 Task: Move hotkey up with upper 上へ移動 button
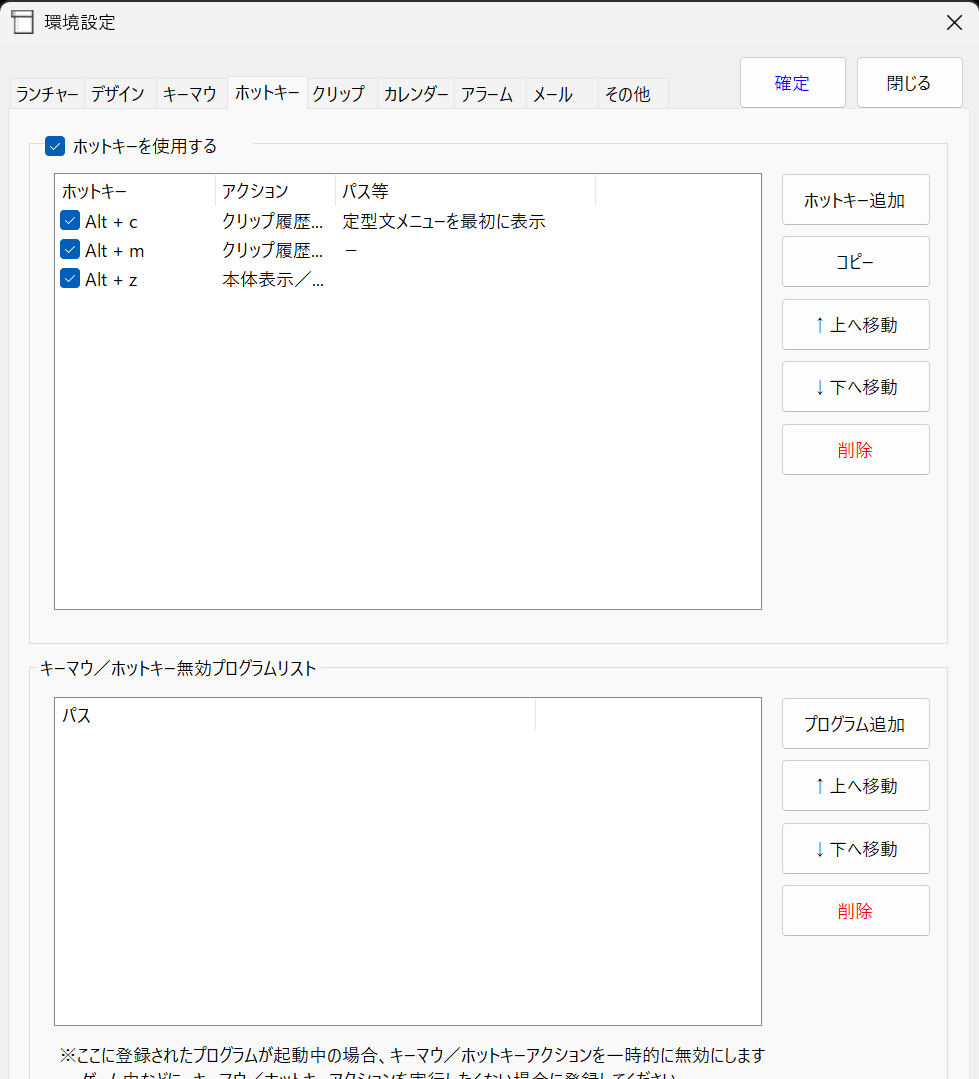pos(855,325)
